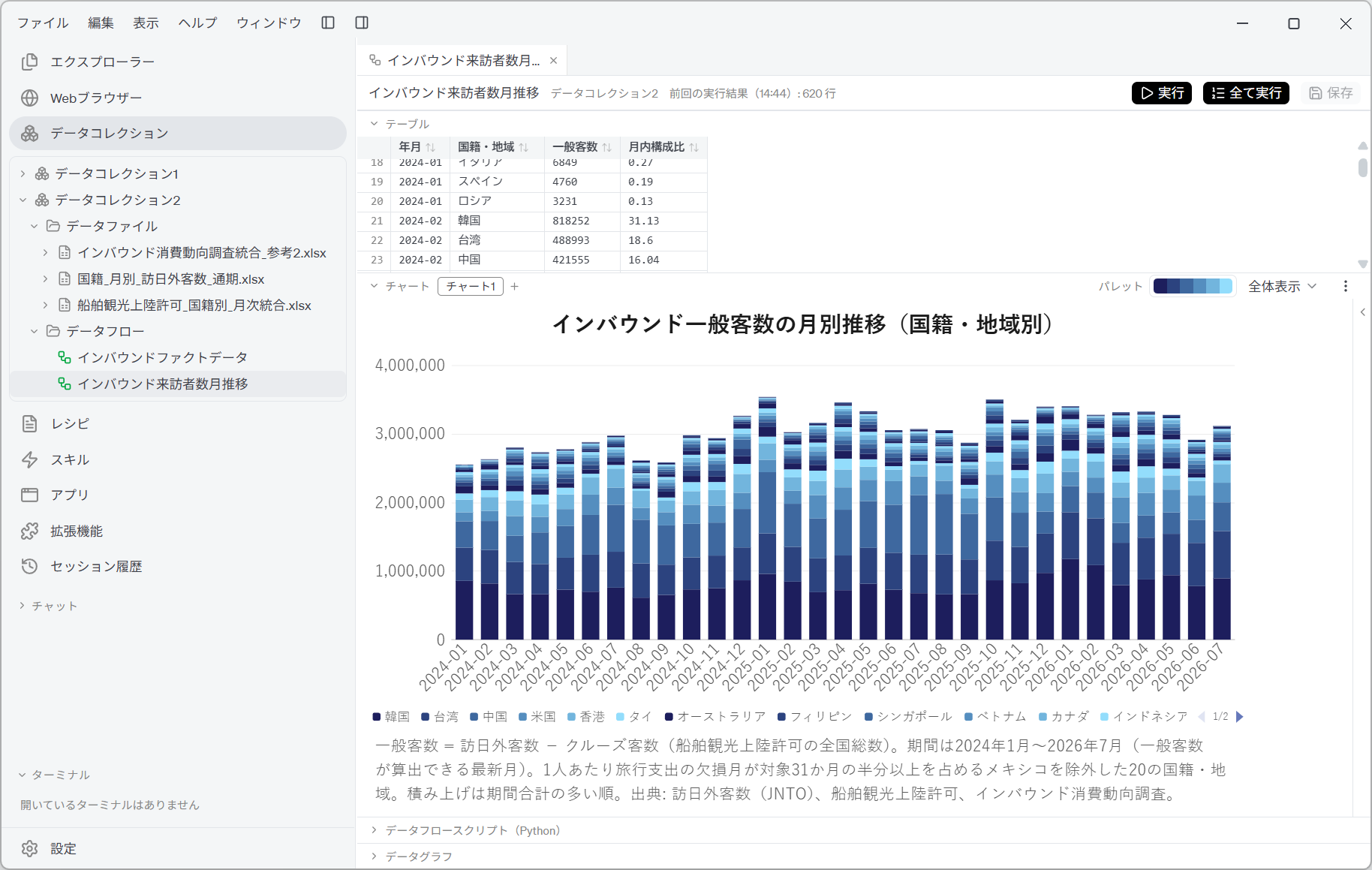
Task: Click the 実行 run button
Action: tap(1162, 93)
